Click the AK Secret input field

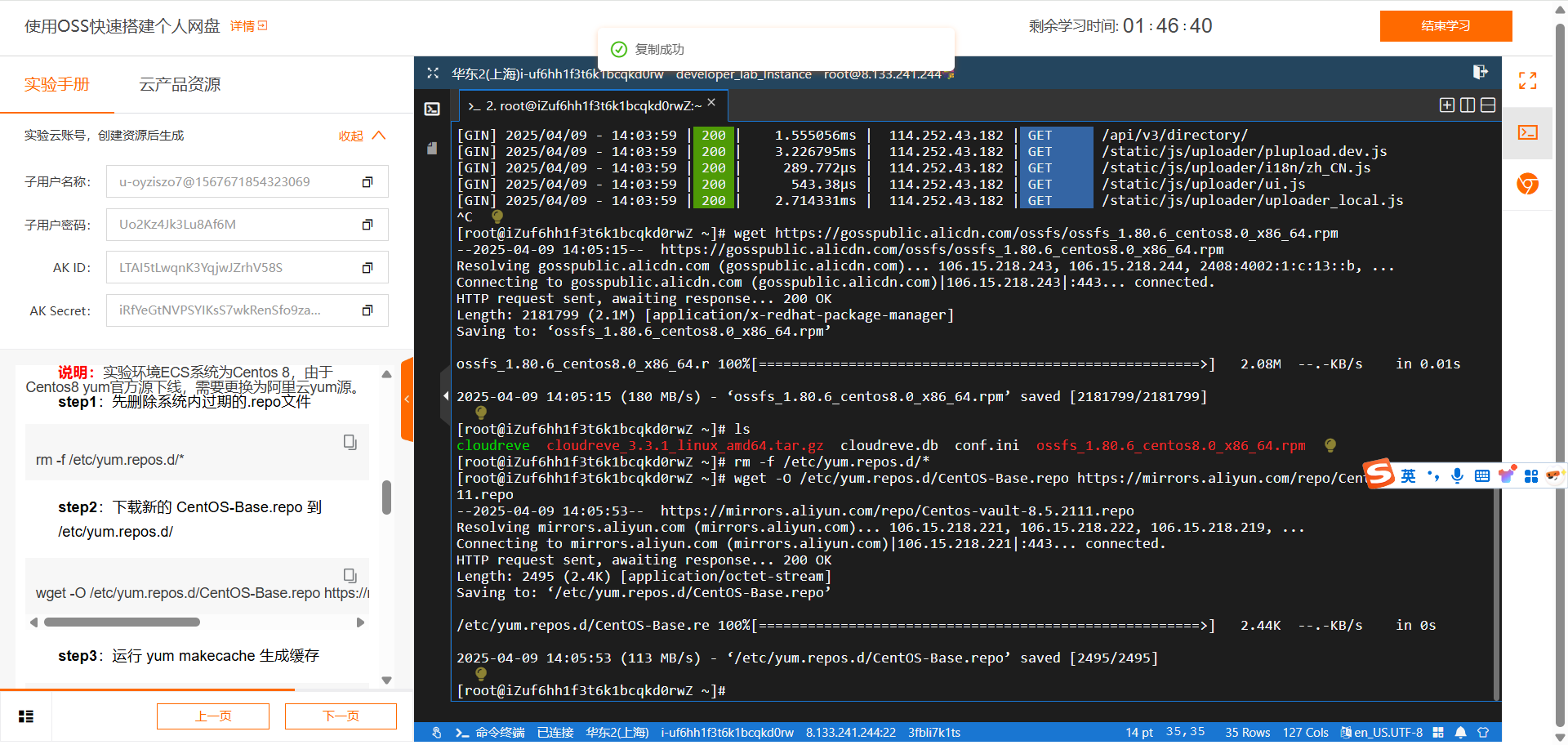pyautogui.click(x=247, y=310)
